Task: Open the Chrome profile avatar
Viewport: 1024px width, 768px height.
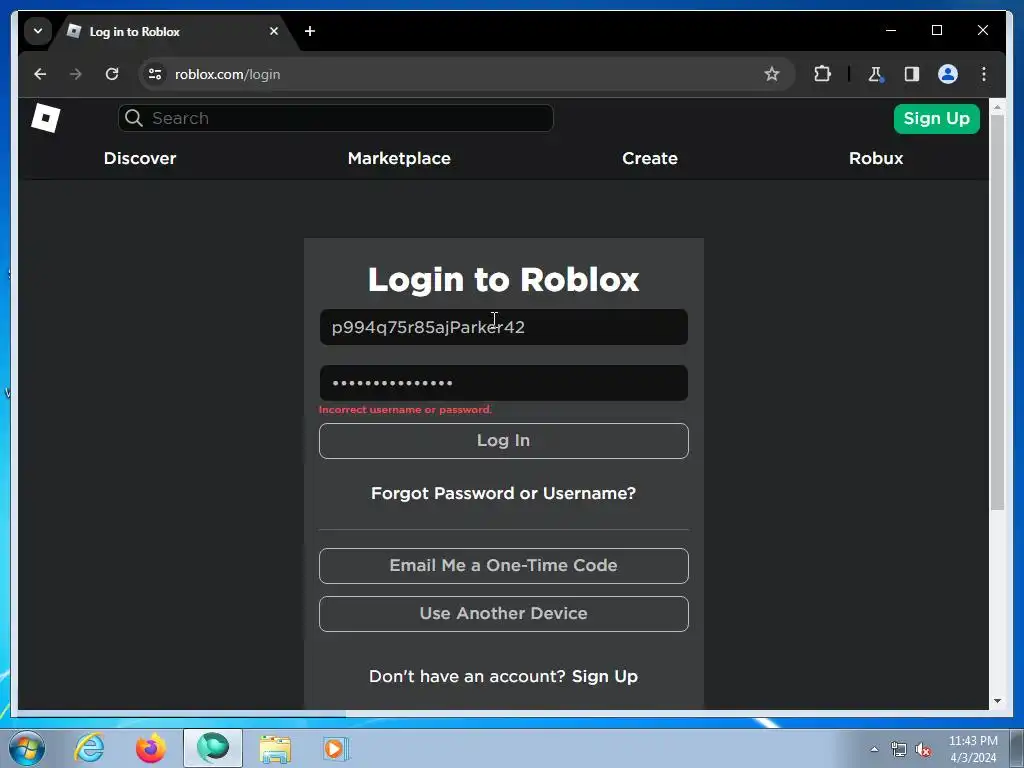Action: point(948,74)
